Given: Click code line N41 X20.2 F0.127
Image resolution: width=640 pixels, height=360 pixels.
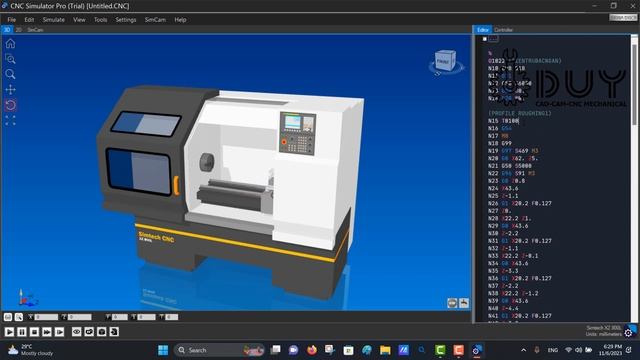Looking at the screenshot, I should tap(520, 316).
